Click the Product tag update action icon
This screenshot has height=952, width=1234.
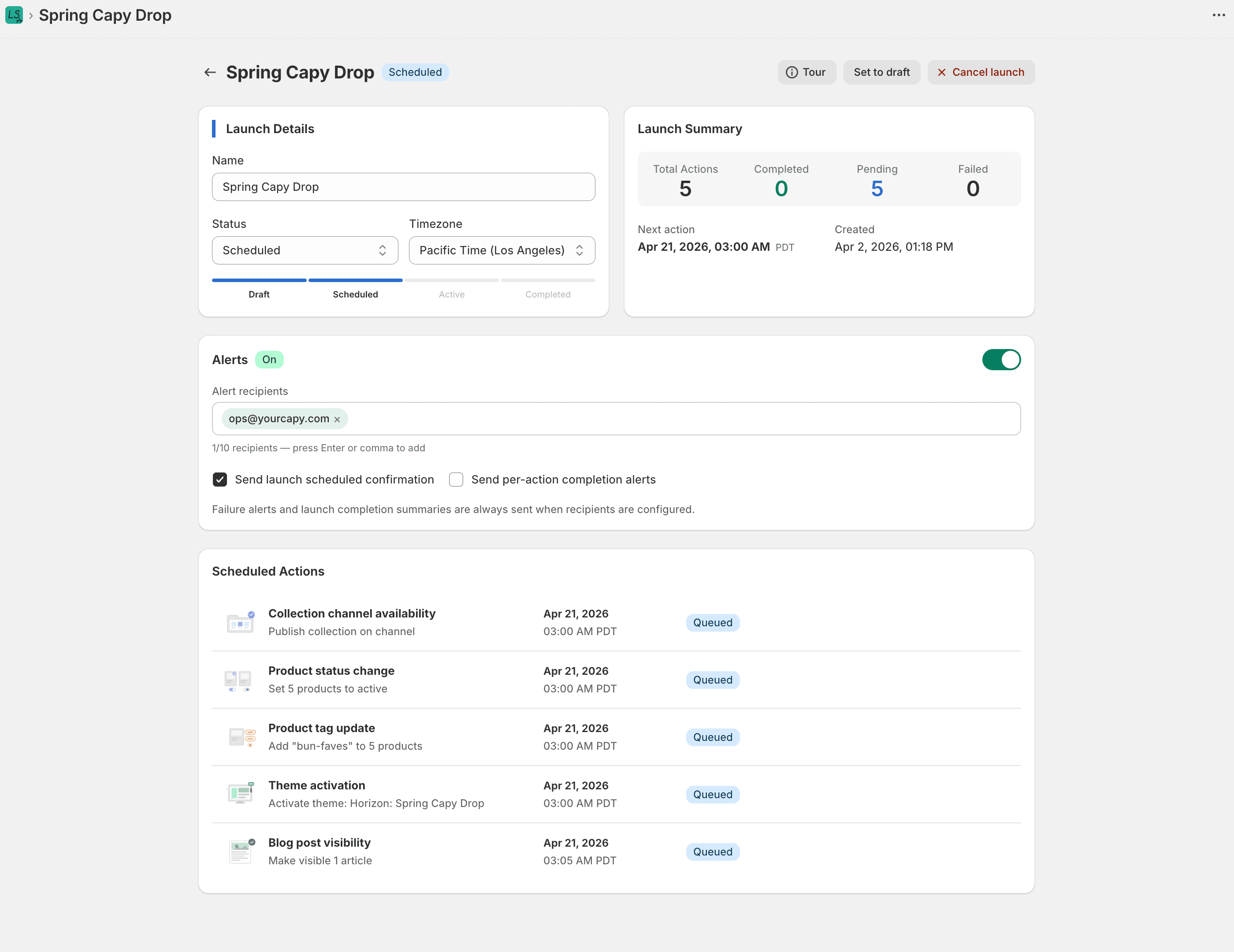(240, 737)
